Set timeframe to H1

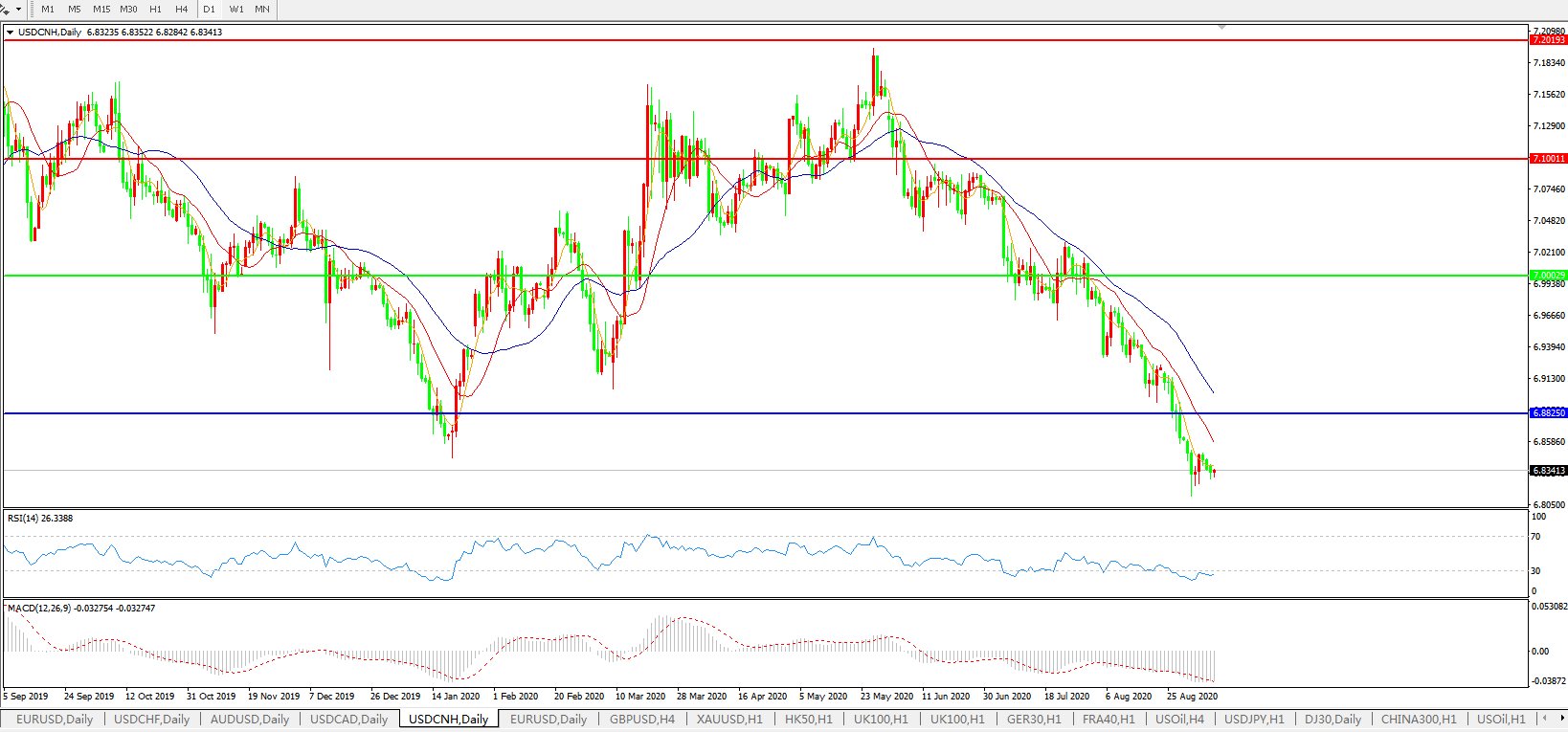[155, 10]
